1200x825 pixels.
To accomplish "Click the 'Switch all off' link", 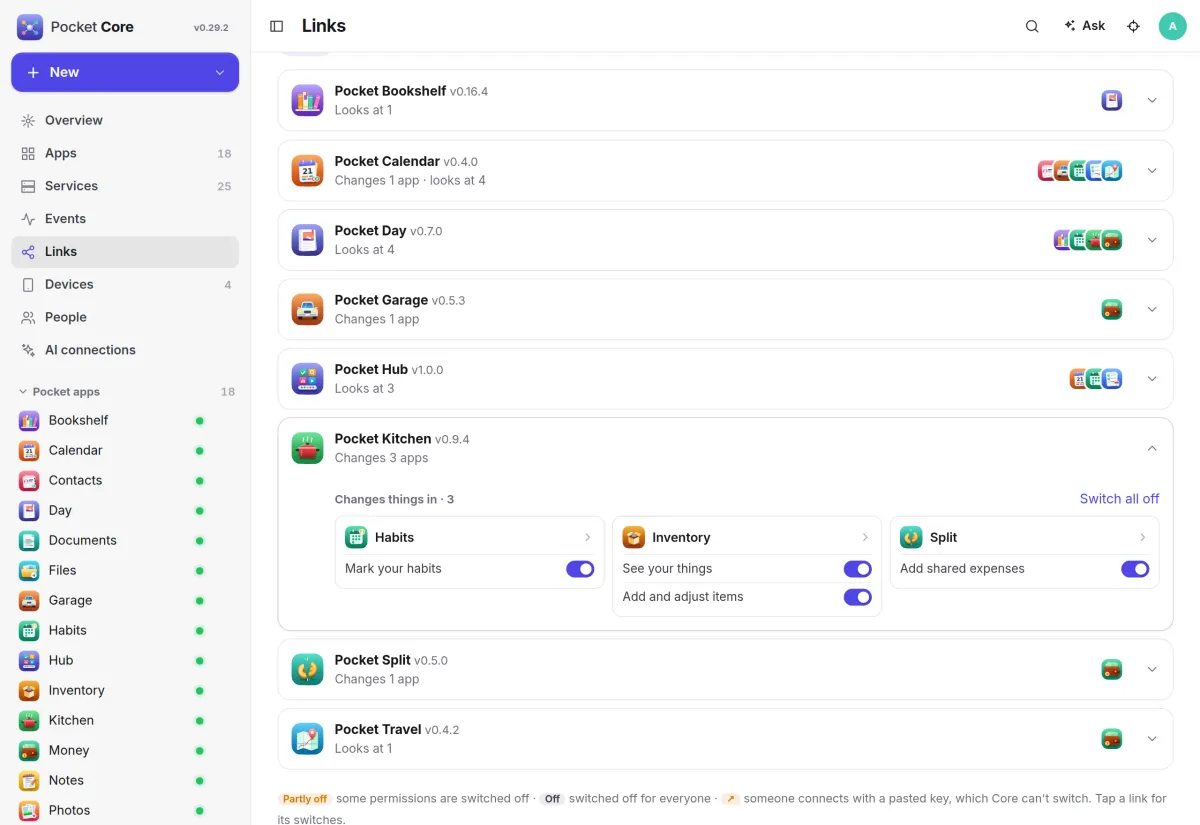I will tap(1119, 498).
